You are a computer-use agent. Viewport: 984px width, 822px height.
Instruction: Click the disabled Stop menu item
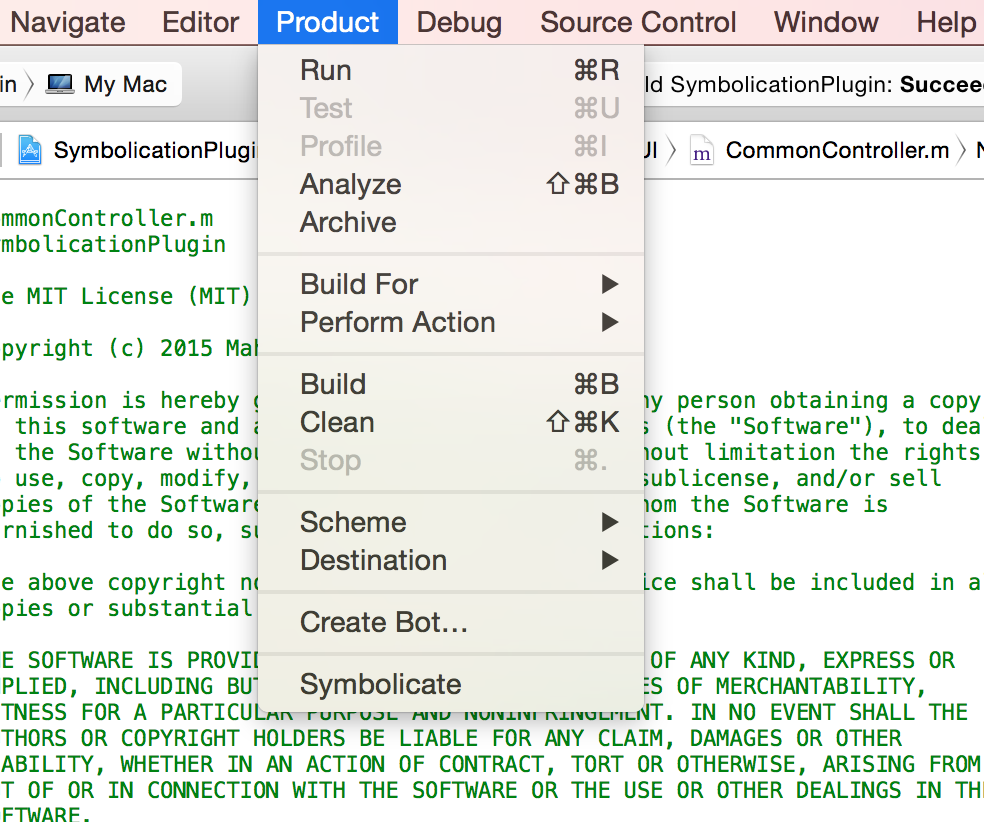click(451, 460)
